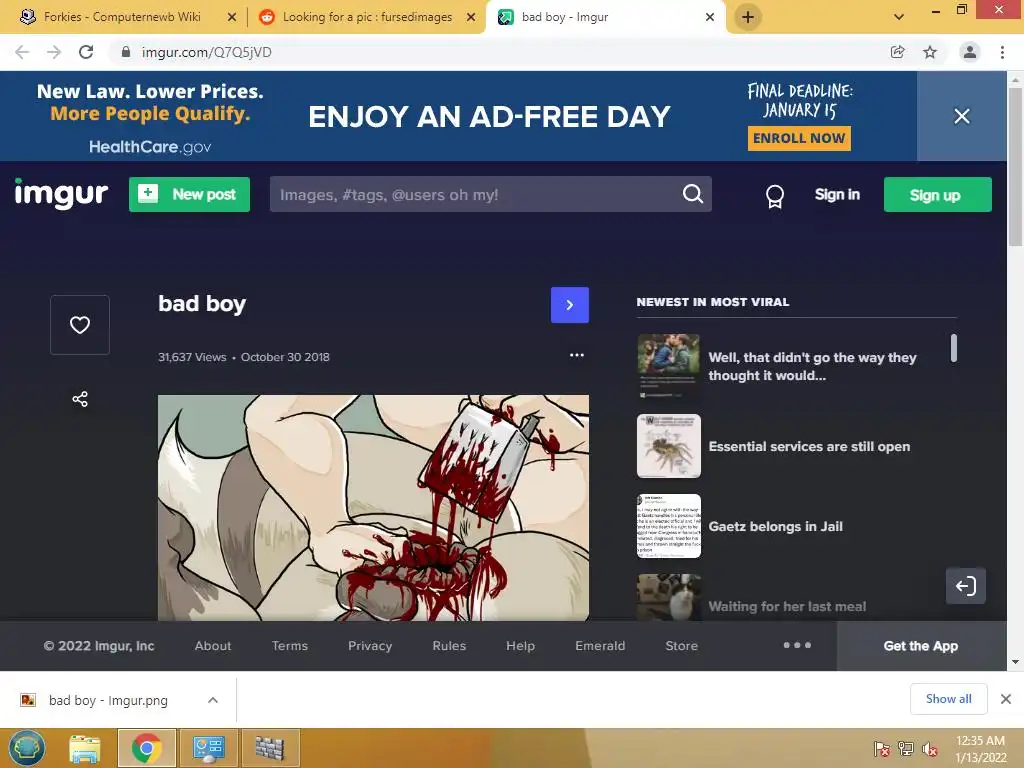Viewport: 1024px width, 768px height.
Task: Click the bad boy post image
Action: [373, 507]
